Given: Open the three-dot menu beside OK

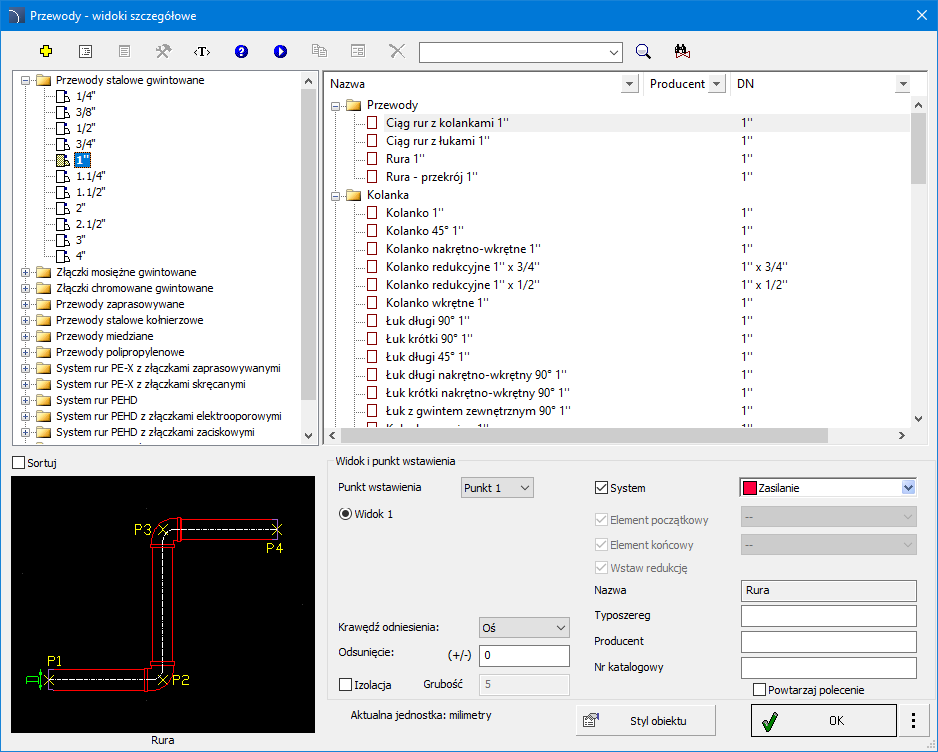Looking at the screenshot, I should [912, 720].
